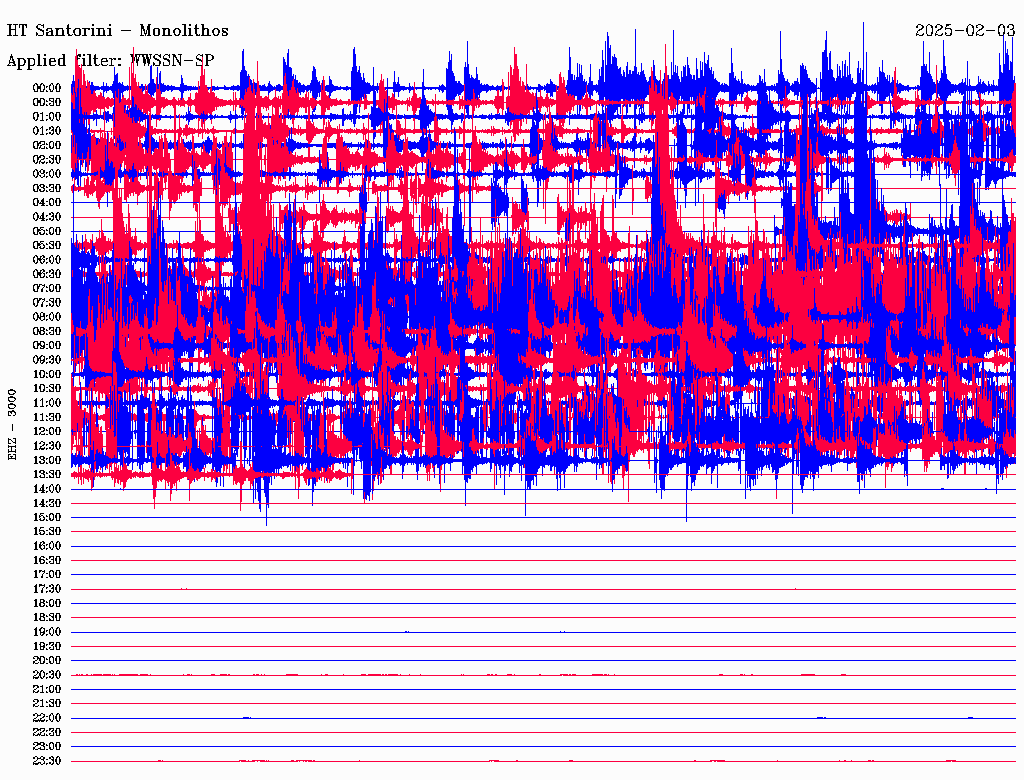This screenshot has width=1024, height=780.
Task: Select the 05:00 time label
Action: click(x=47, y=231)
